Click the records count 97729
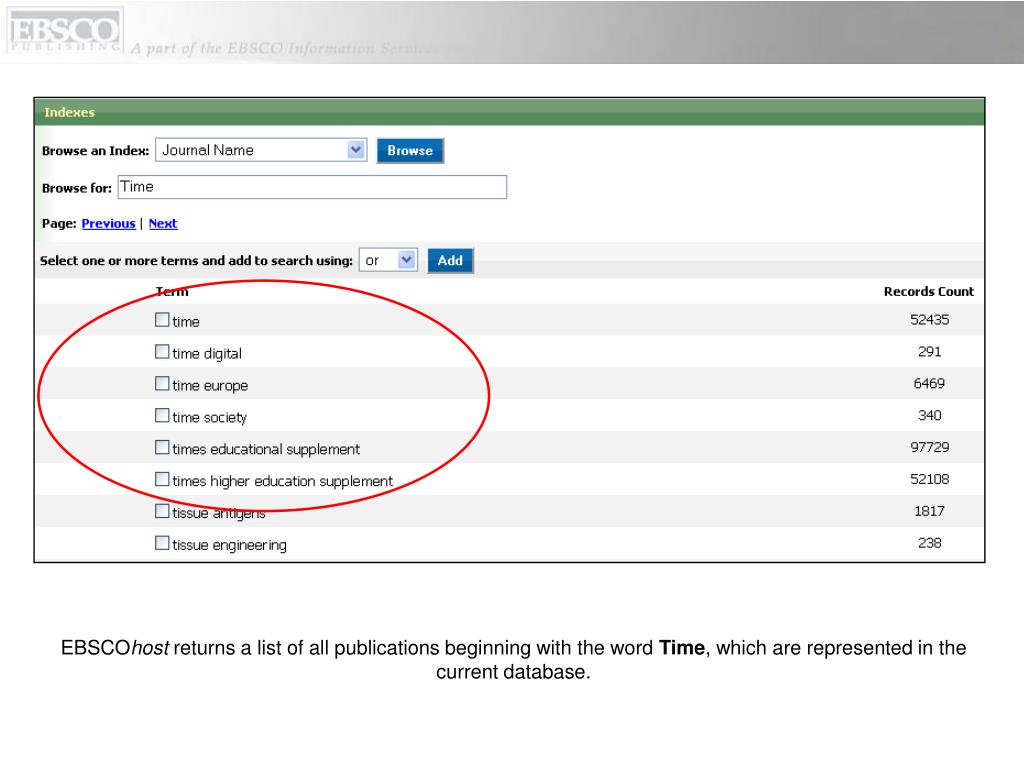 [x=929, y=447]
